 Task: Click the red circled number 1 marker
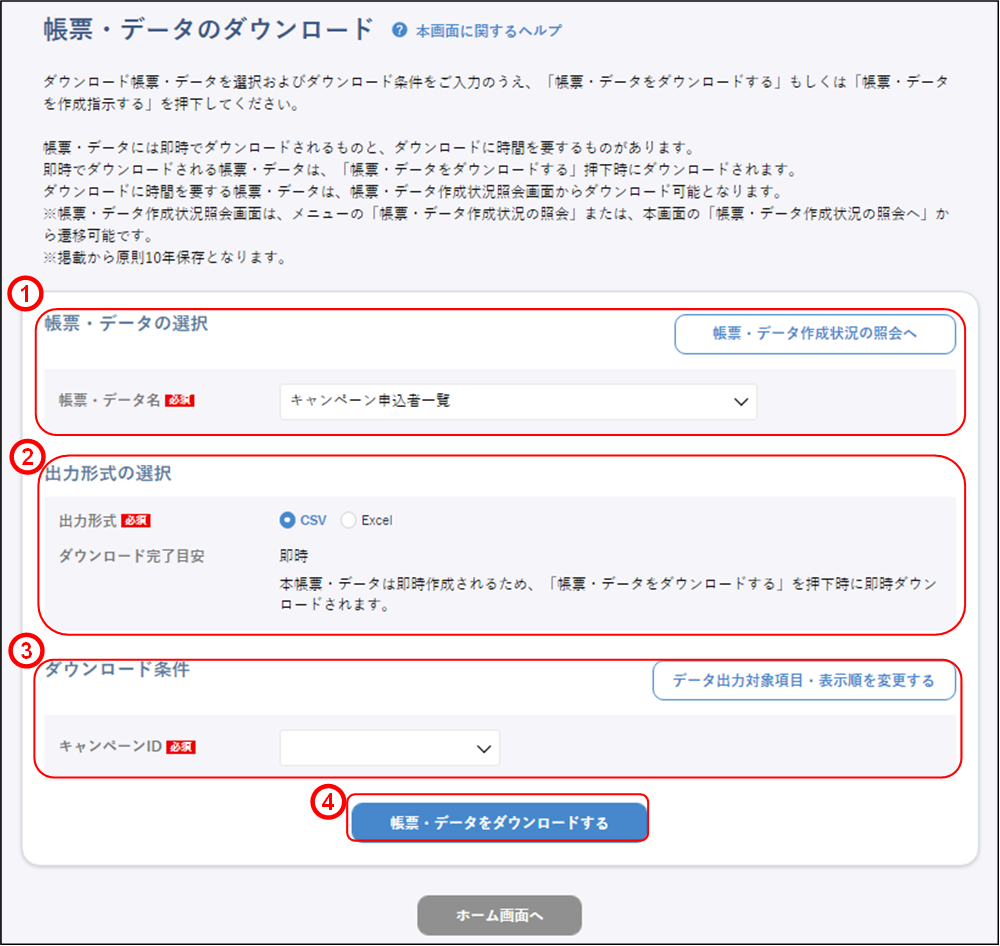[x=22, y=294]
